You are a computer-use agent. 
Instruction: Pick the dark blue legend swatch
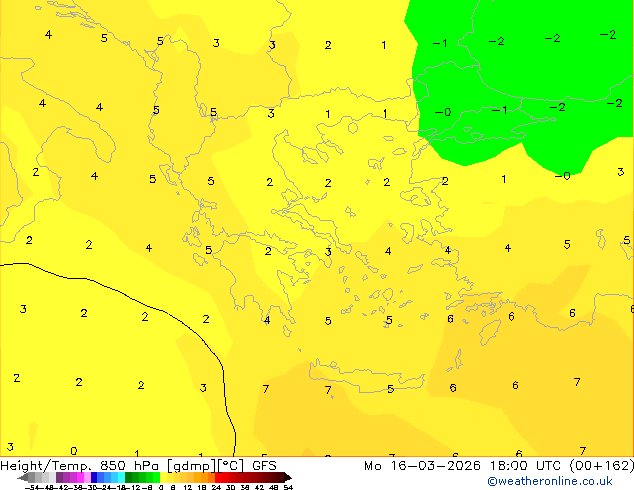94,478
